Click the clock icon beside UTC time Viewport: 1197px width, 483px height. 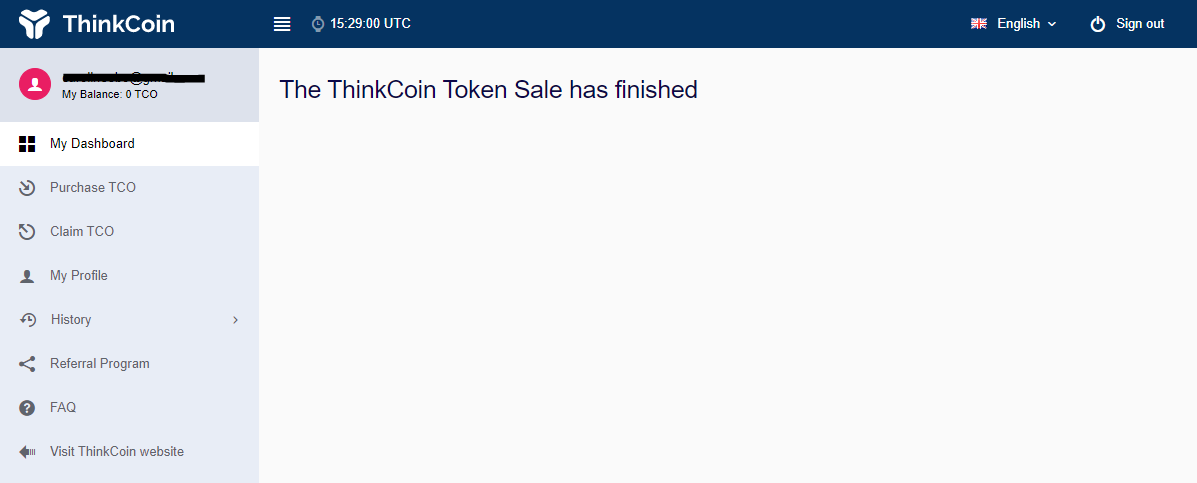point(318,24)
